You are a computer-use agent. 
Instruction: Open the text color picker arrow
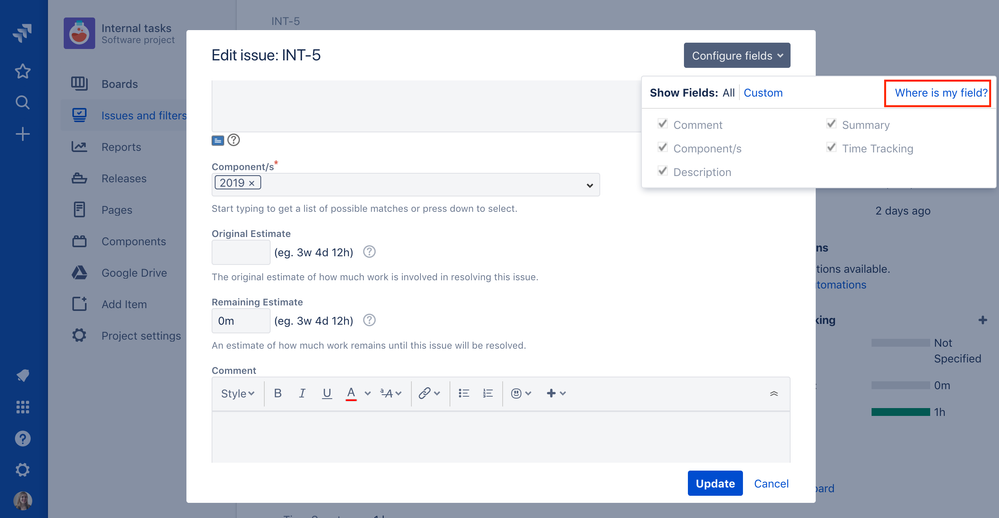pyautogui.click(x=368, y=393)
